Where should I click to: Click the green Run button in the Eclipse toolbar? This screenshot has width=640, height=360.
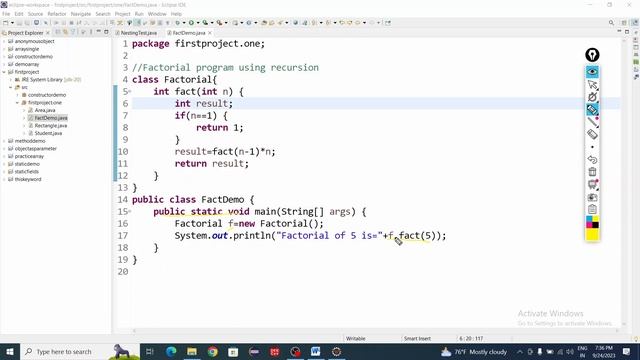point(191,23)
